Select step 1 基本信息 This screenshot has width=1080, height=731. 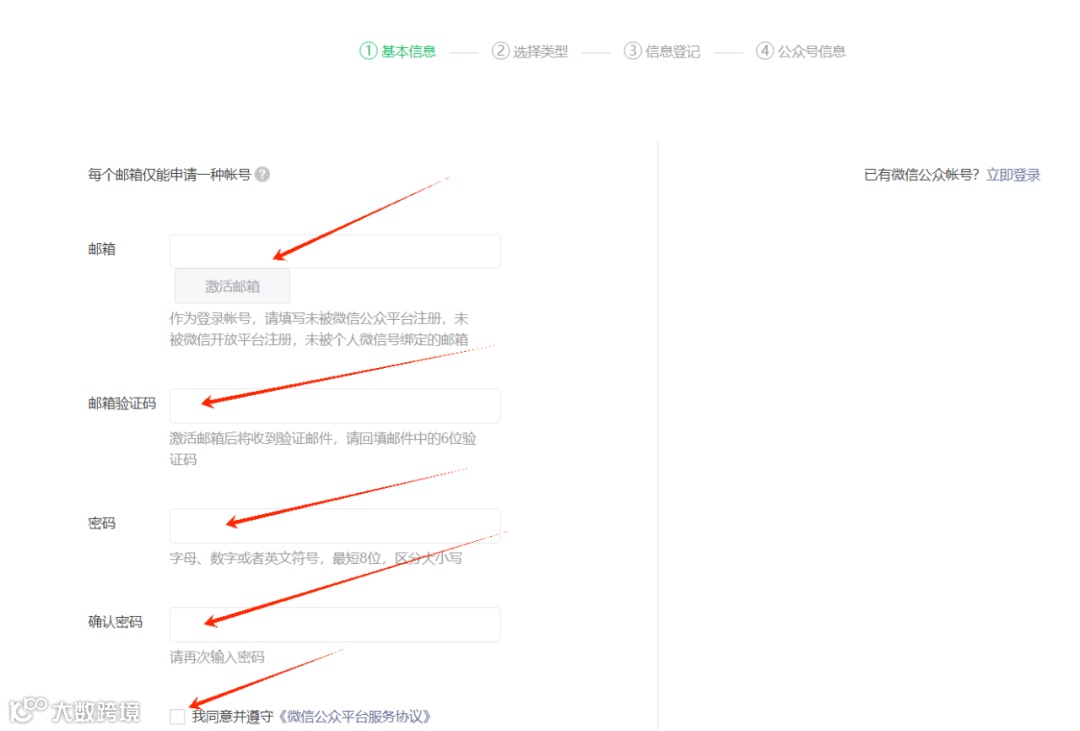point(398,51)
